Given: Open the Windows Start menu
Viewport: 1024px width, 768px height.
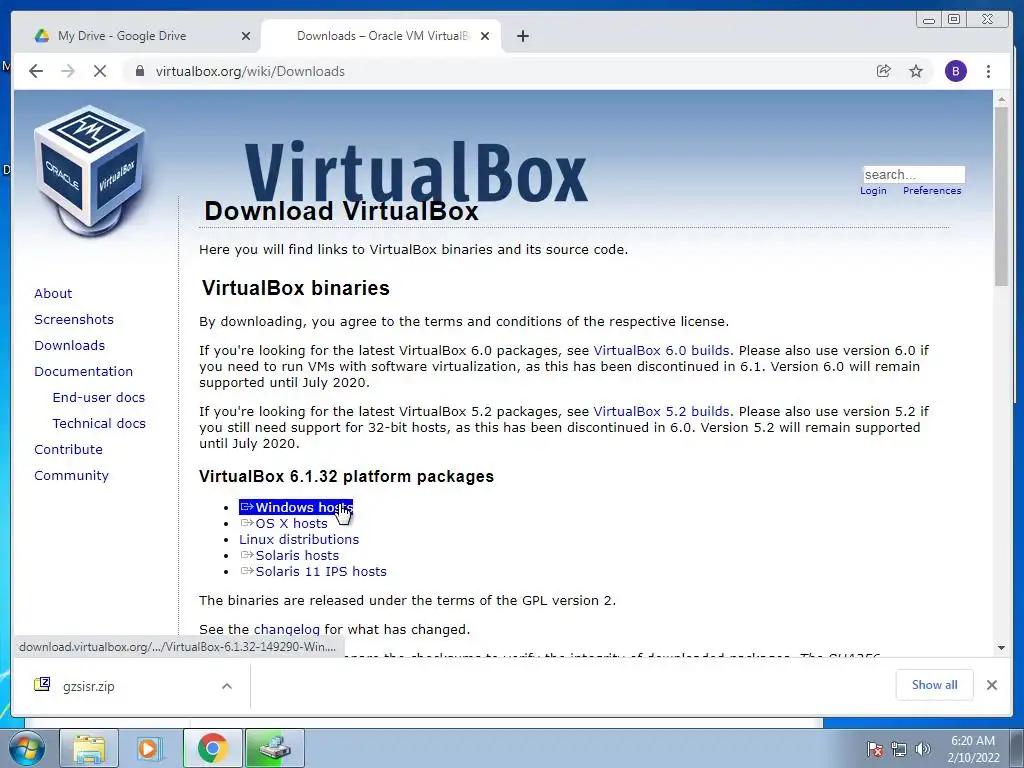Looking at the screenshot, I should tap(26, 748).
